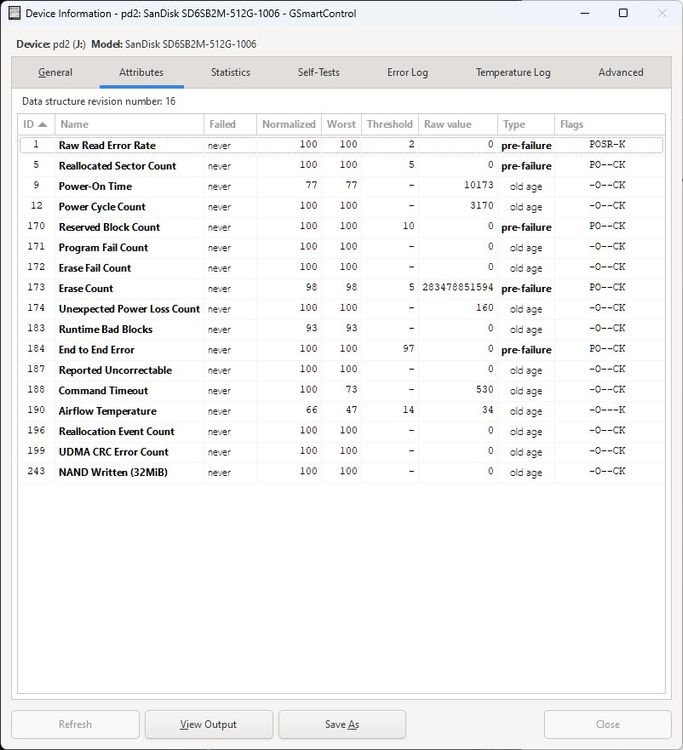
Task: Open the Statistics tab
Action: (231, 72)
